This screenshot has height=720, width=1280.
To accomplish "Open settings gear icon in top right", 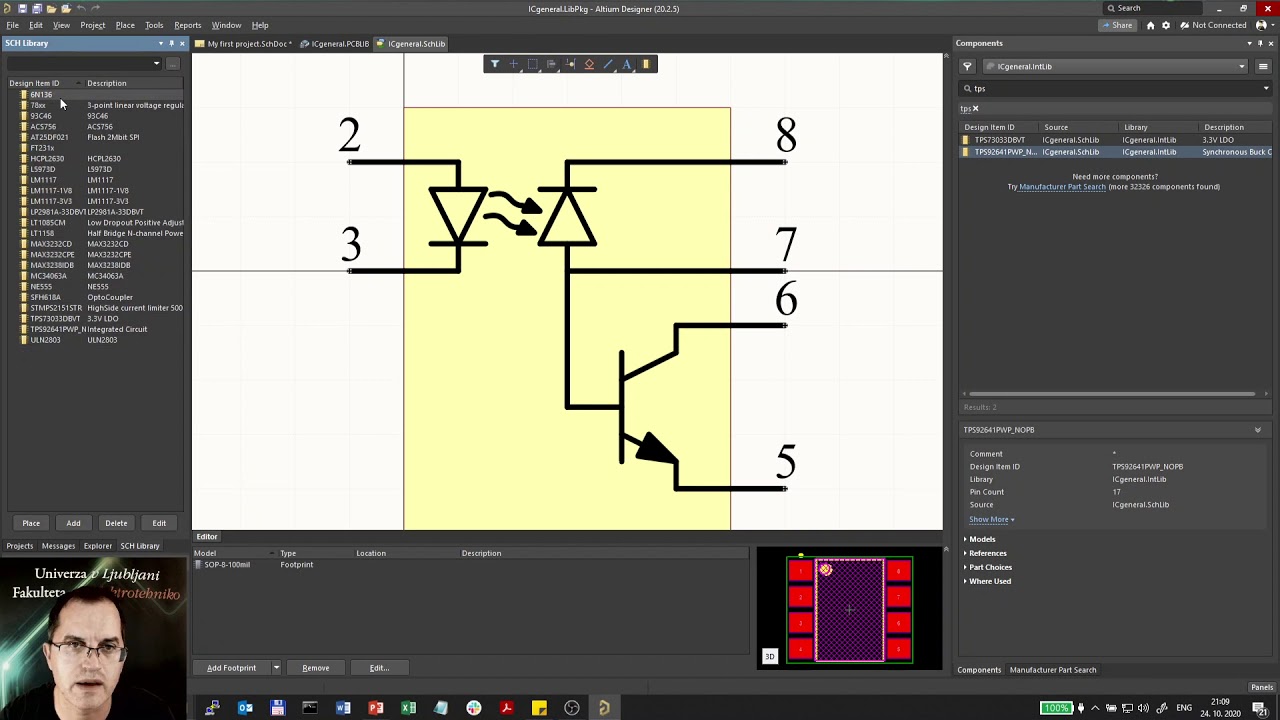I will tap(1167, 25).
